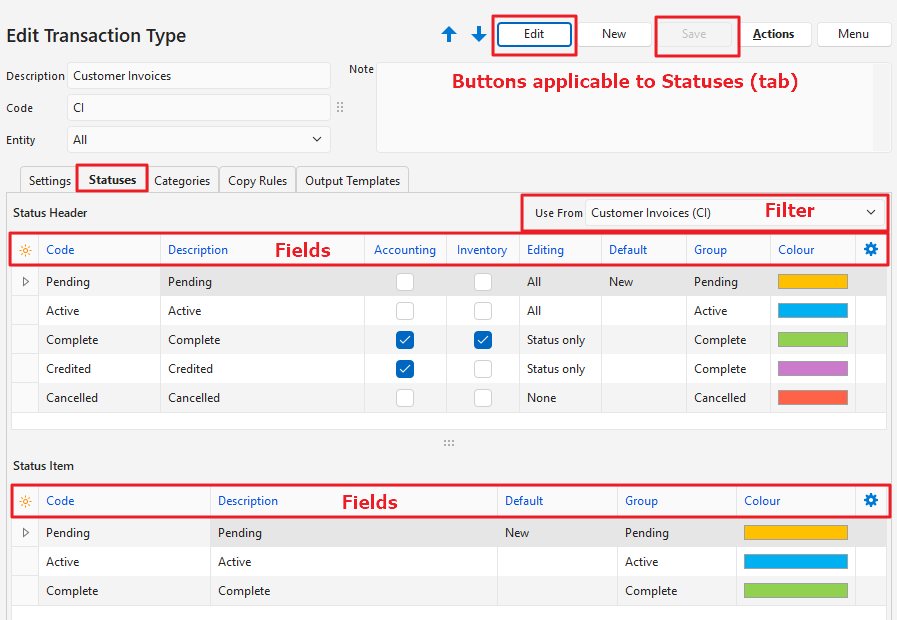Click the Edit button
The image size is (897, 620).
pos(534,34)
